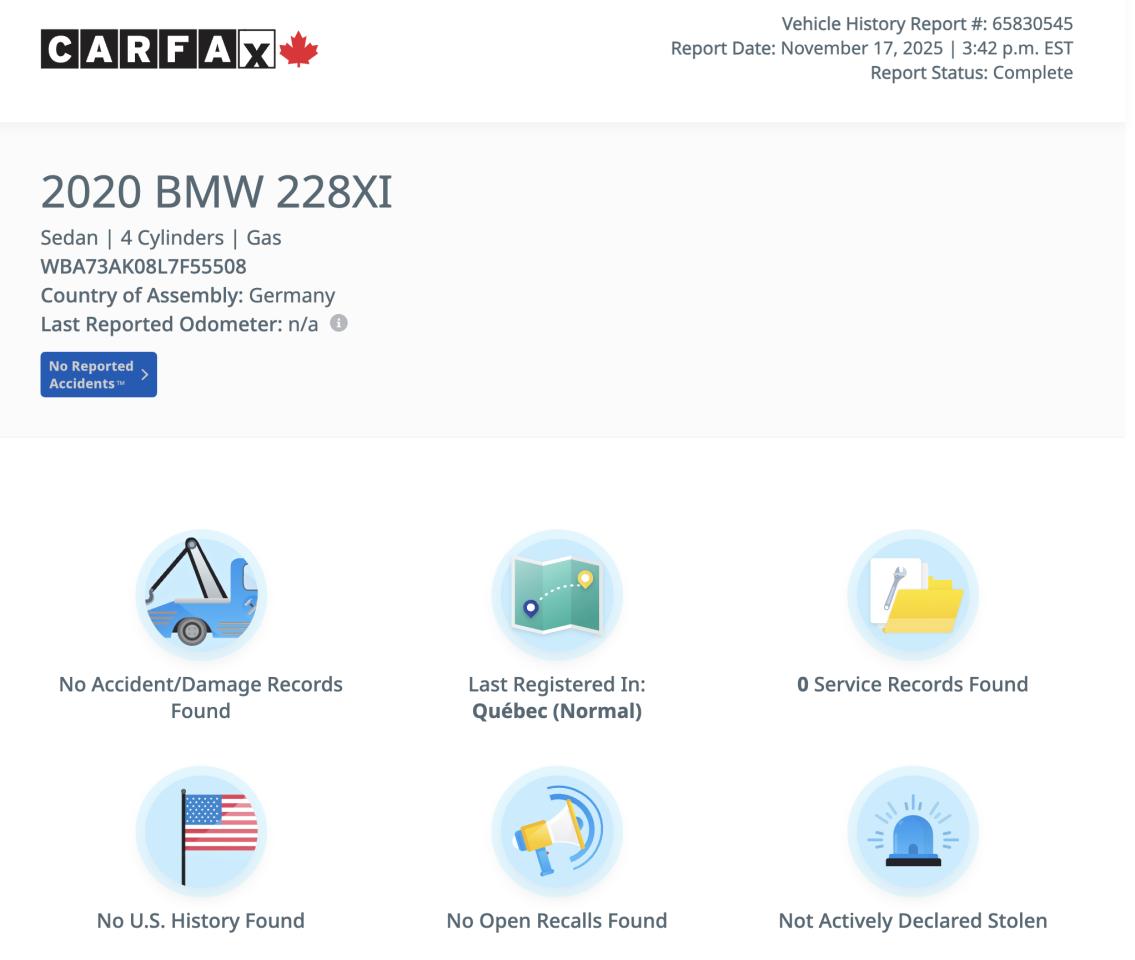The width and height of the screenshot is (1135, 960).
Task: Open the yellow service records folder icon
Action: pos(913,594)
